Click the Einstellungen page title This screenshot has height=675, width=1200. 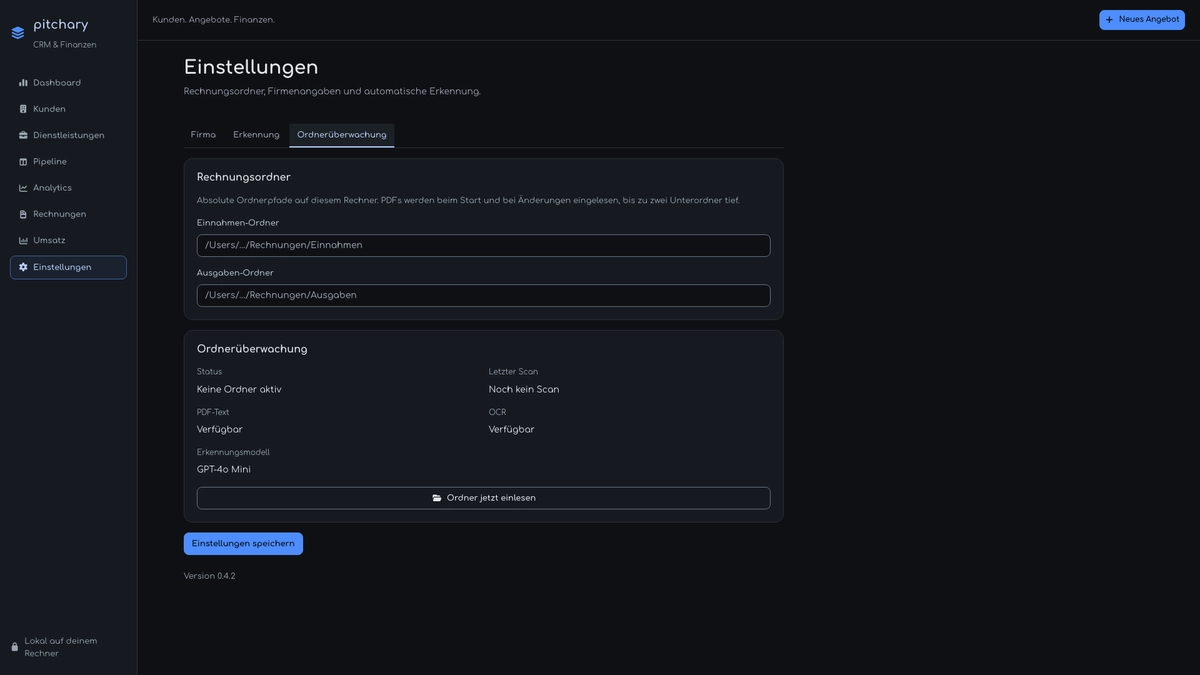tap(251, 67)
